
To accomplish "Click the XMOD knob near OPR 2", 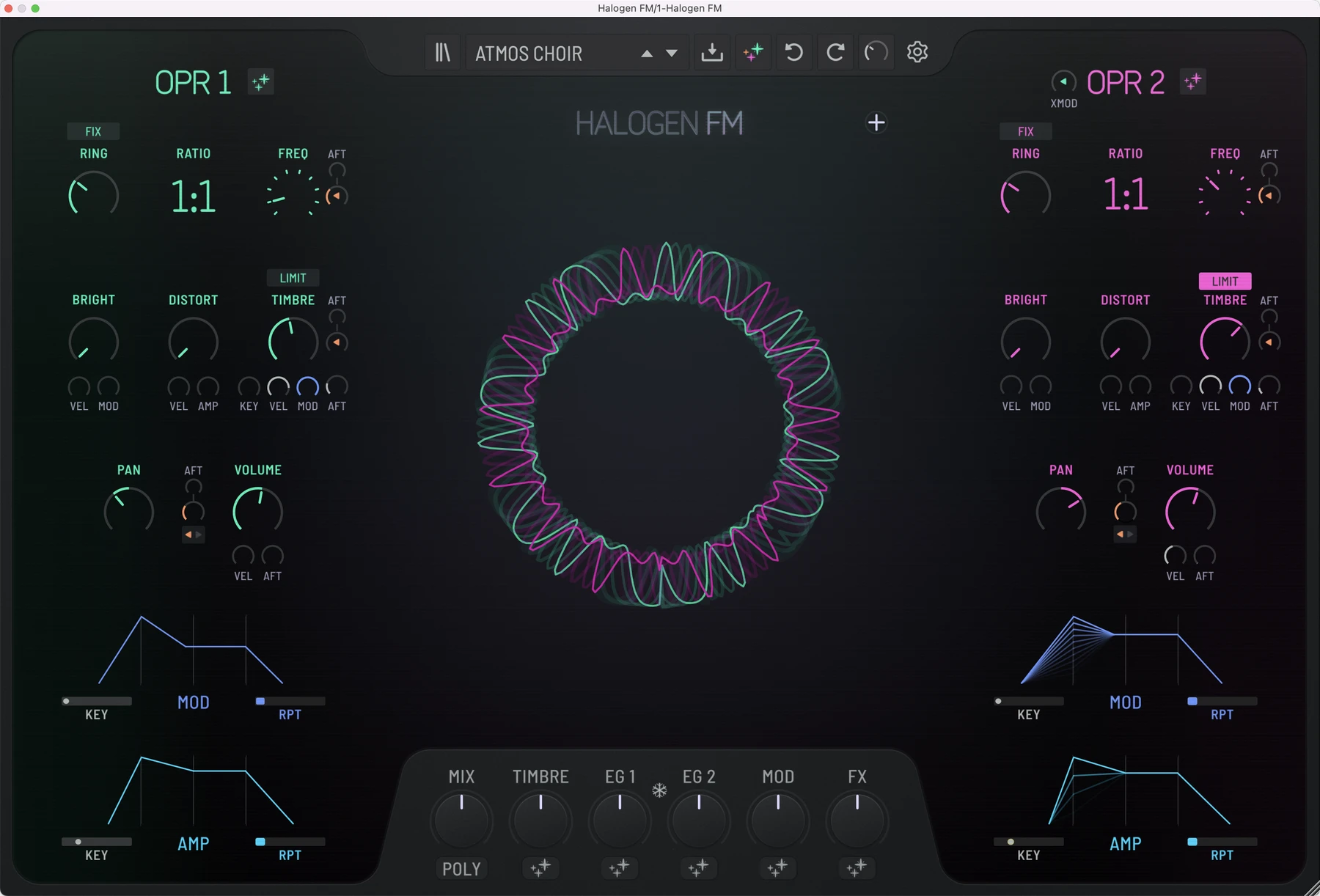I will [x=1064, y=81].
